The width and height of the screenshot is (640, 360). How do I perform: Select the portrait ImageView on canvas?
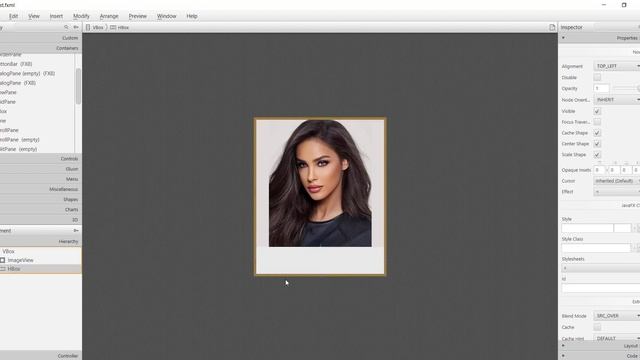click(x=320, y=183)
